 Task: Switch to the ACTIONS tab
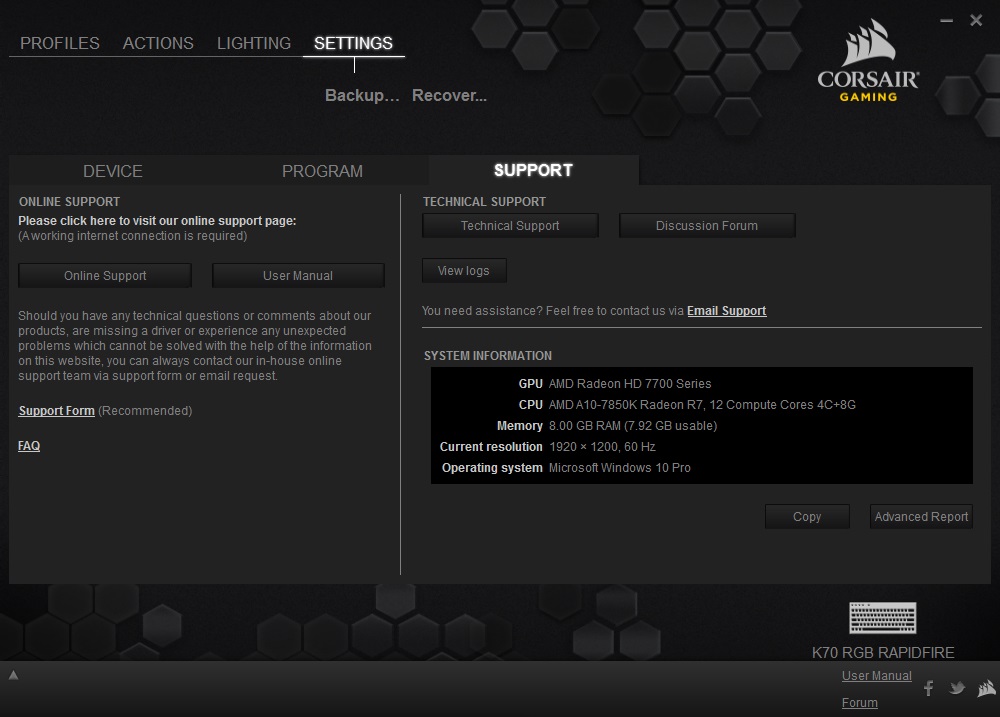click(x=158, y=43)
